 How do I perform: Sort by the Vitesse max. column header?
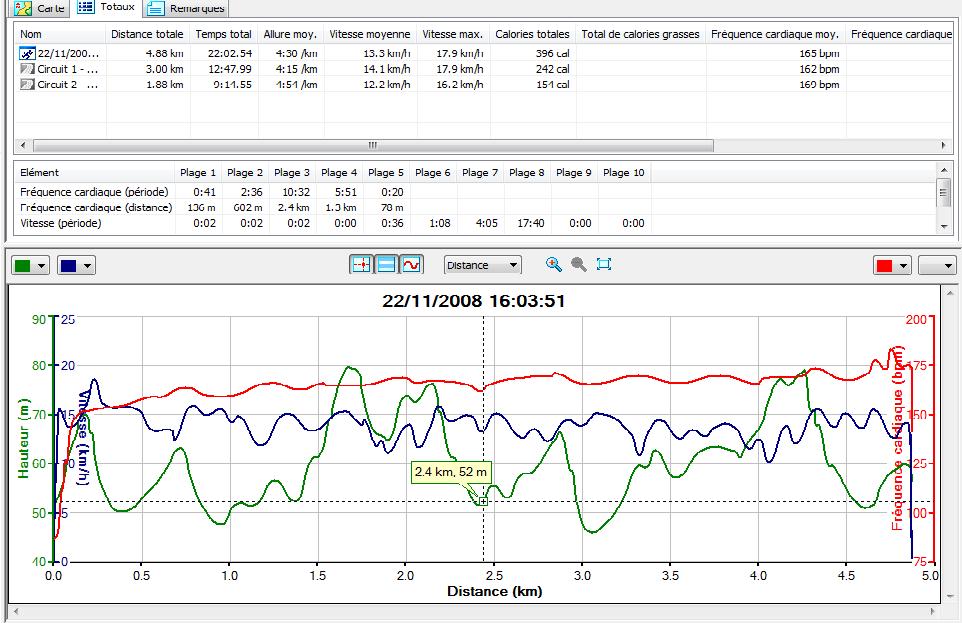click(x=453, y=34)
